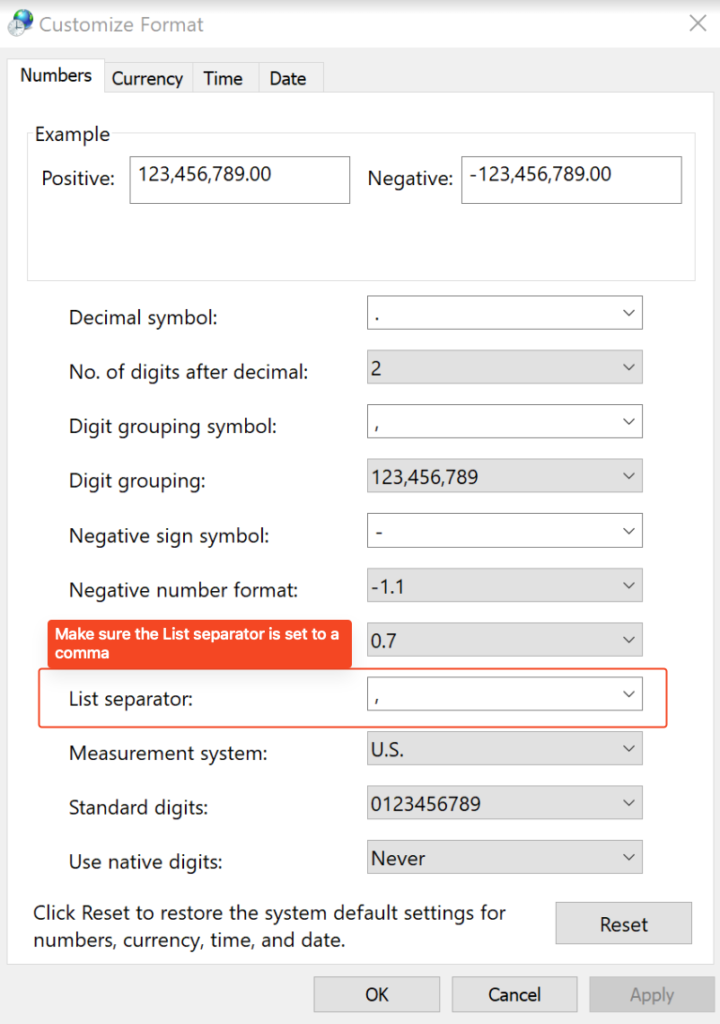The width and height of the screenshot is (720, 1024).
Task: Switch to the Currency tab
Action: [147, 78]
